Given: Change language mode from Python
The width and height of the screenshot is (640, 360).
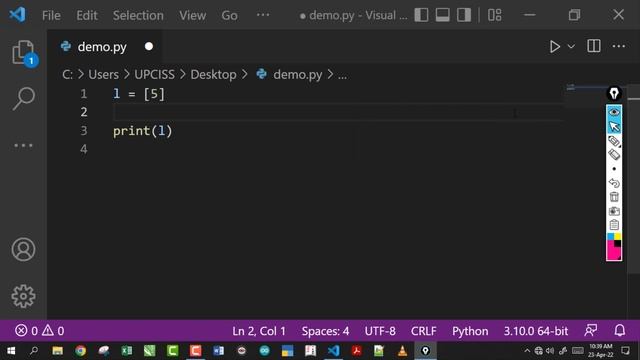Looking at the screenshot, I should (x=470, y=331).
